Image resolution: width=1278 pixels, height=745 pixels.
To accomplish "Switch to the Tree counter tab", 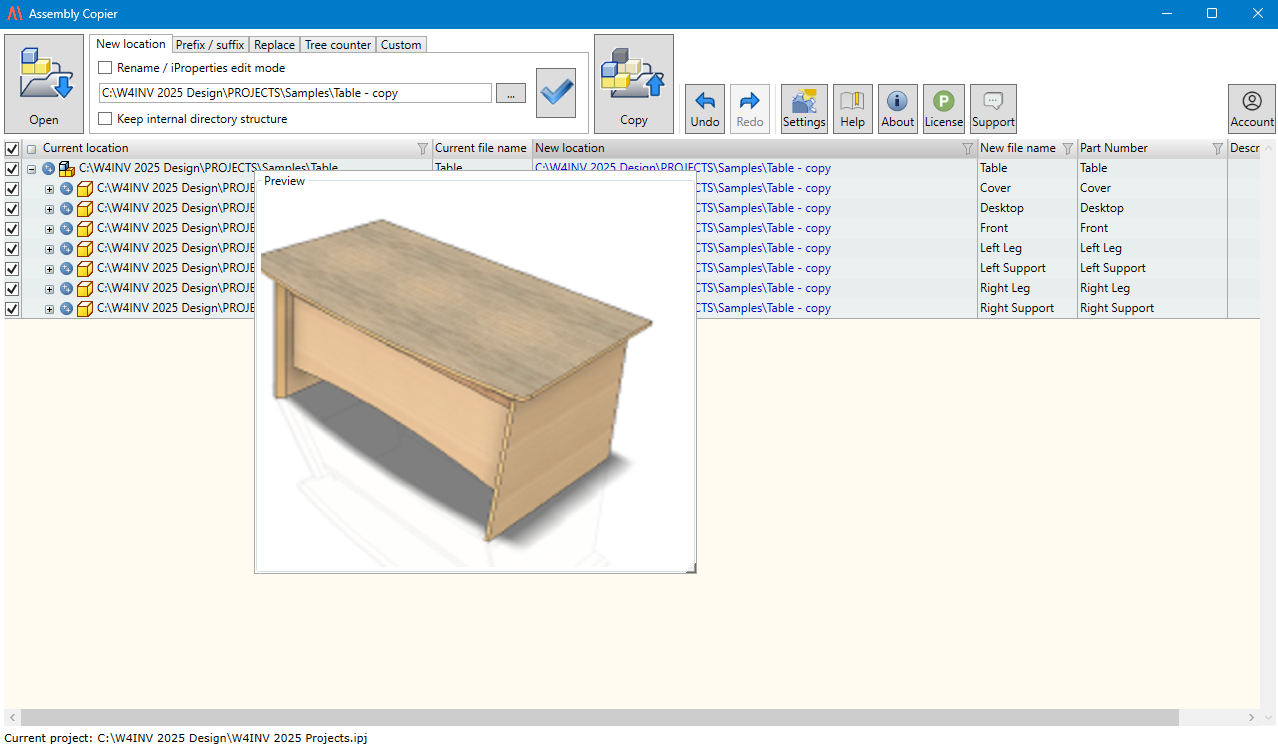I will (x=338, y=45).
